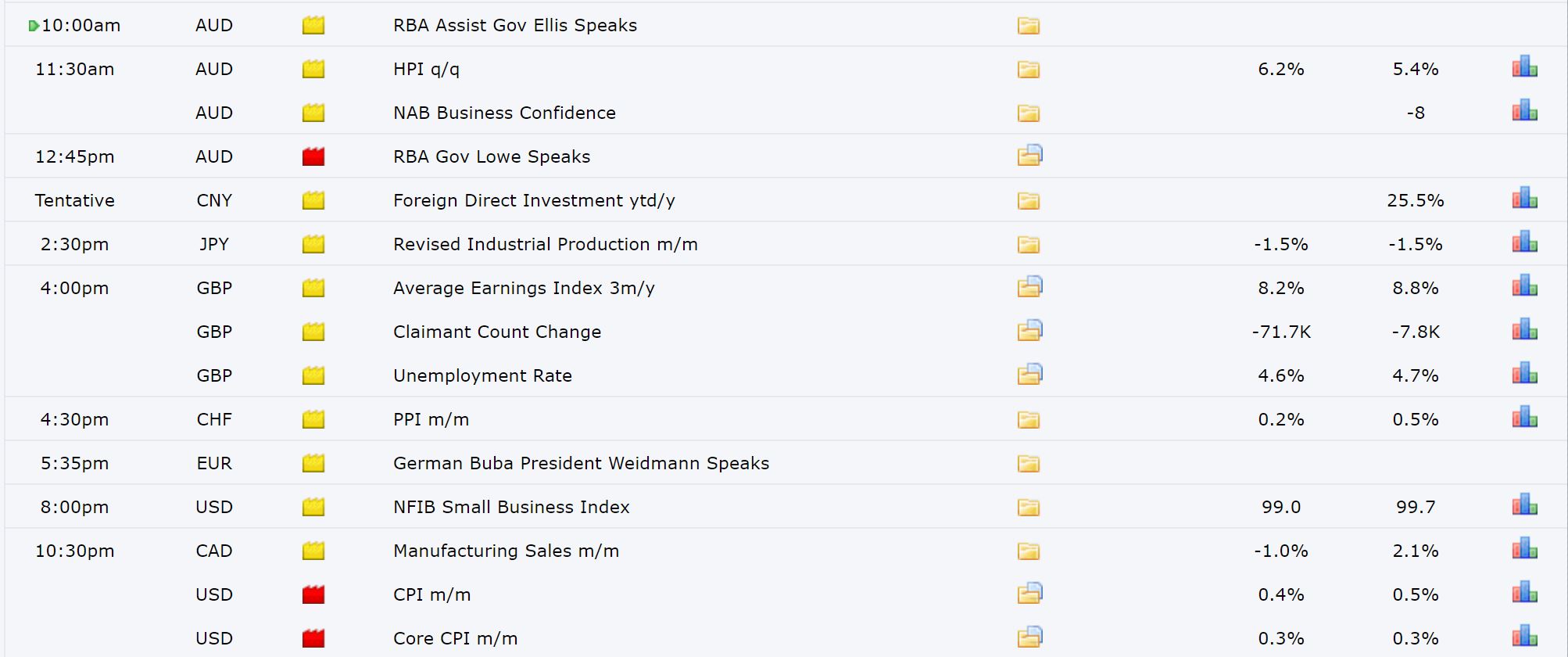Open graph icon for Unemployment Rate row

coord(1524,373)
